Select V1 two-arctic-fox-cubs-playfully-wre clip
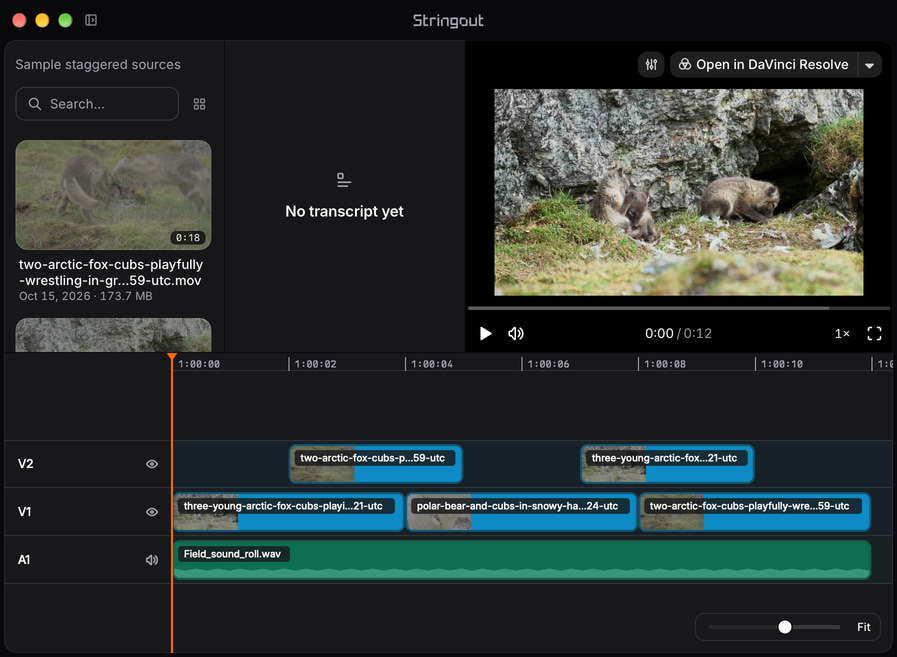Screen dimensions: 897x657 (755, 512)
